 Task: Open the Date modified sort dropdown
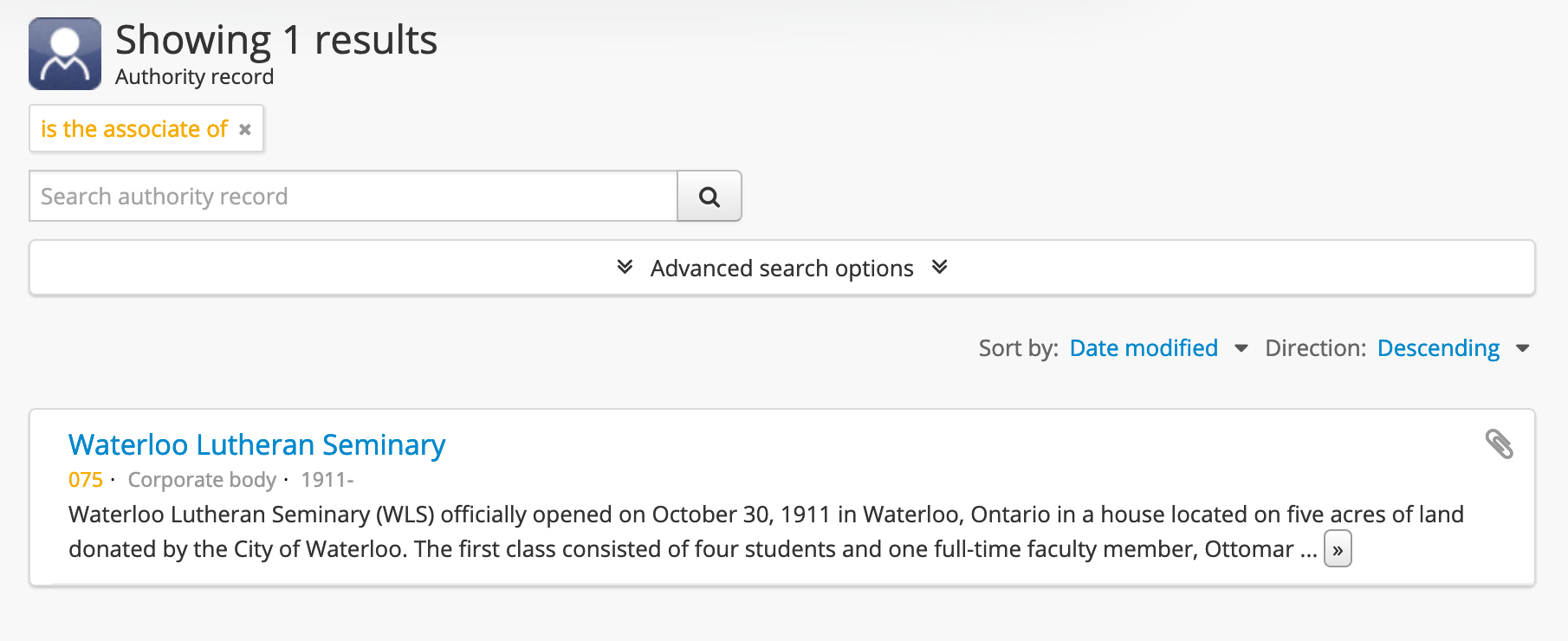point(1144,348)
